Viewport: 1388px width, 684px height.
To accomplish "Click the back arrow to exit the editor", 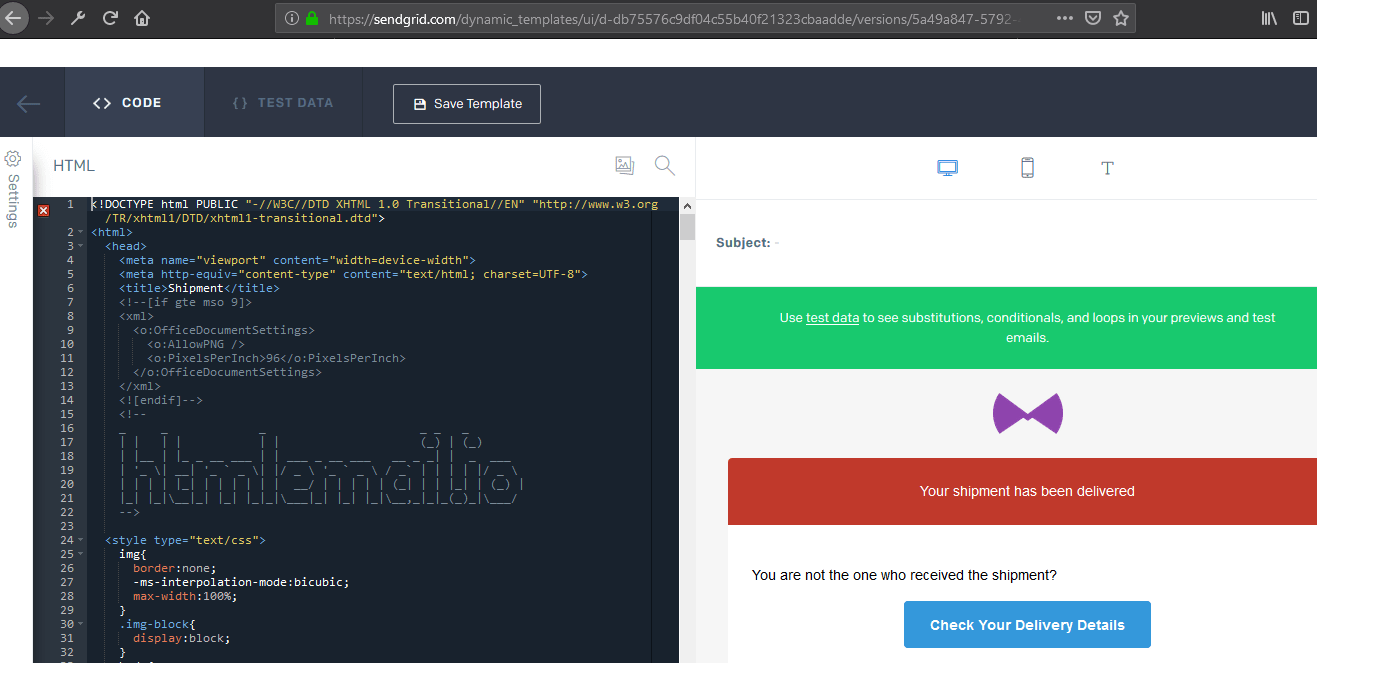I will [x=29, y=102].
